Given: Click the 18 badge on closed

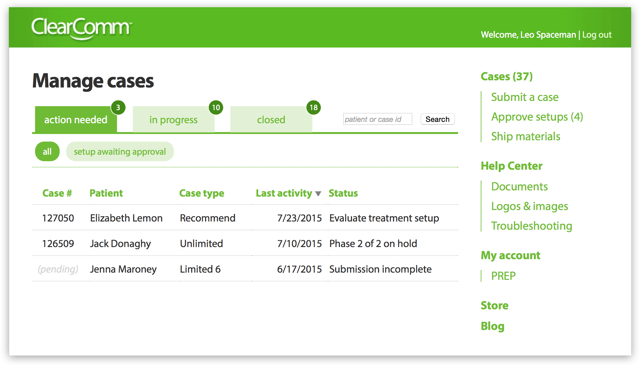Looking at the screenshot, I should coord(313,107).
